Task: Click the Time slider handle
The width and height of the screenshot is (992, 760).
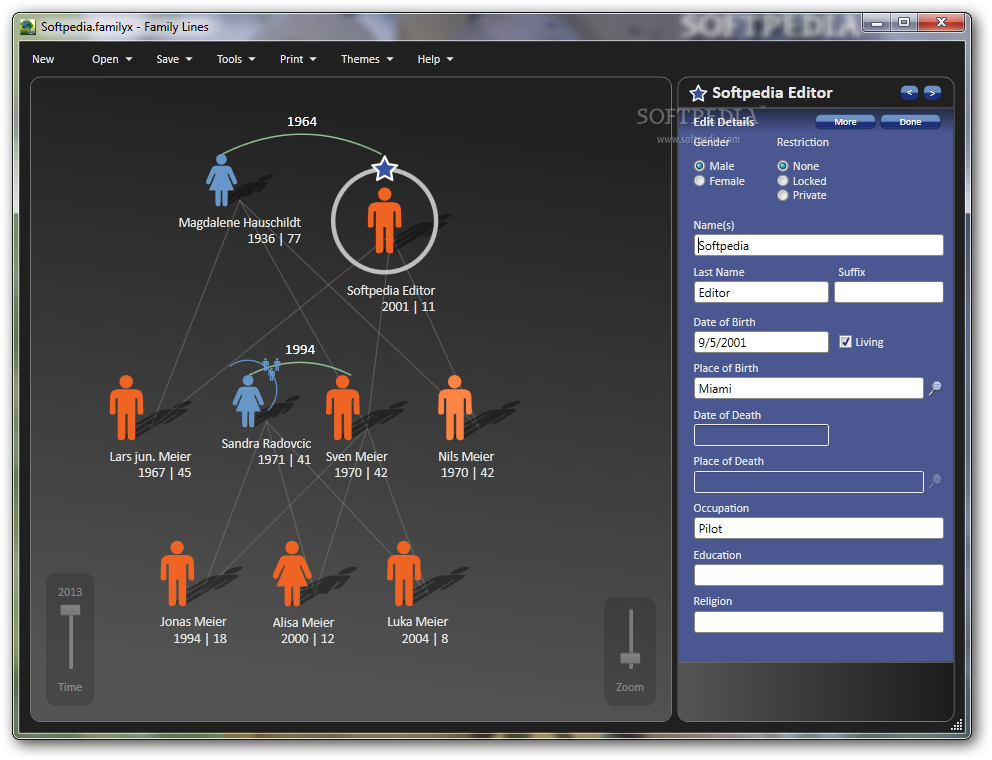Action: pos(70,610)
